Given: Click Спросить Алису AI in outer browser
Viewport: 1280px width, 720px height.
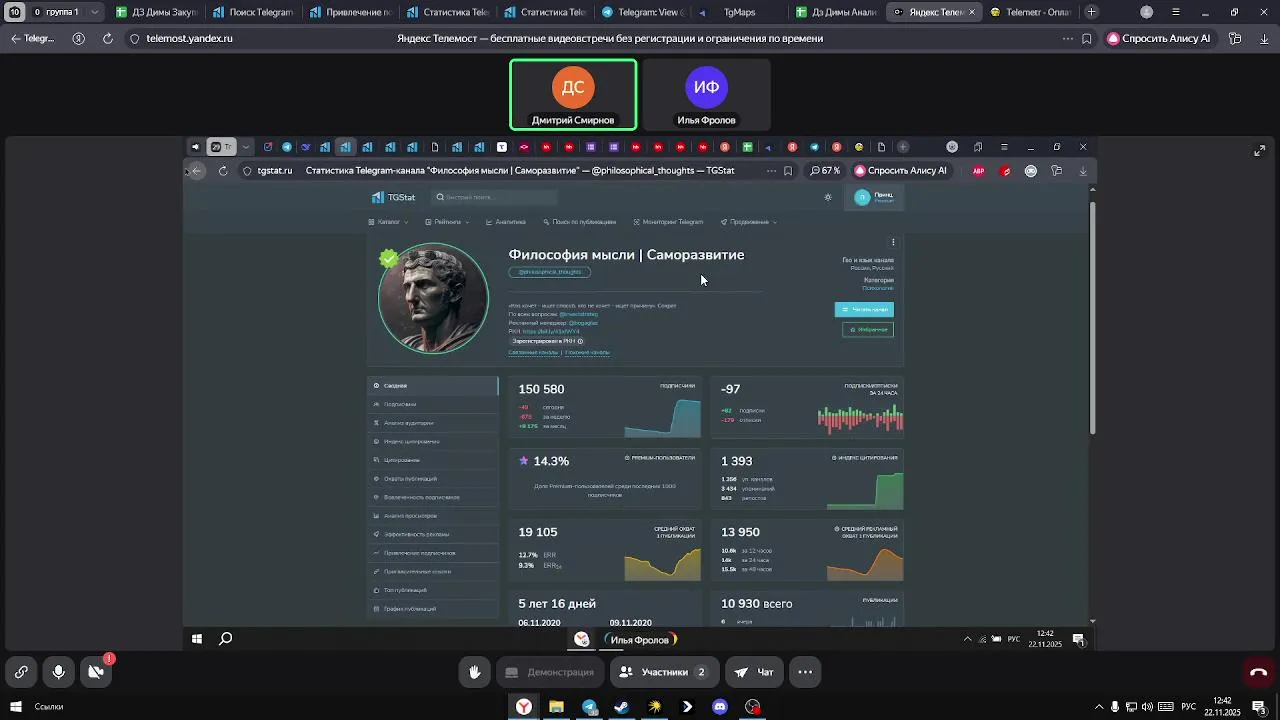Looking at the screenshot, I should [1159, 38].
